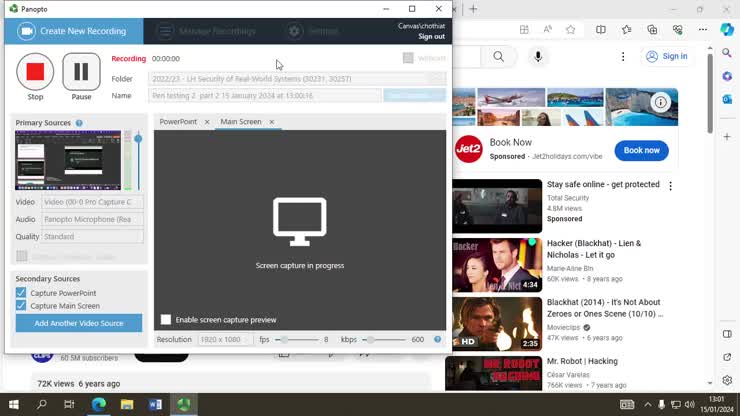Click Add Another Video Source button
Screen dimensions: 740x416
tap(79, 323)
